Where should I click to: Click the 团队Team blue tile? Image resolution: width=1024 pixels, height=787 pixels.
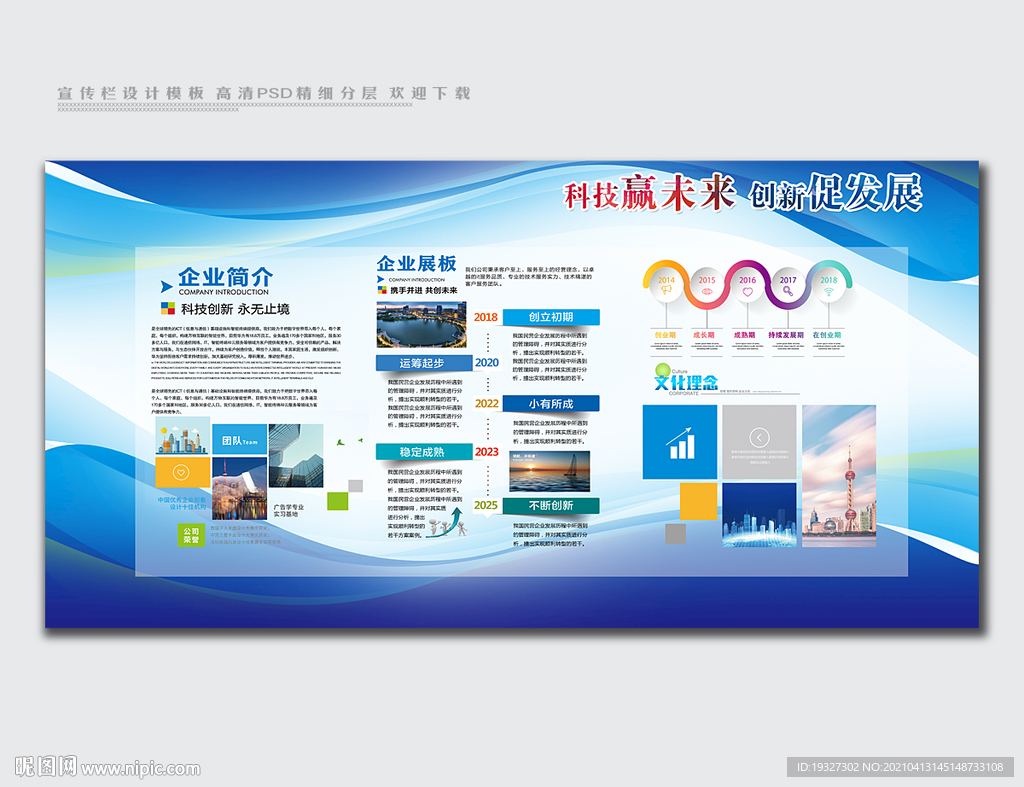(x=240, y=440)
